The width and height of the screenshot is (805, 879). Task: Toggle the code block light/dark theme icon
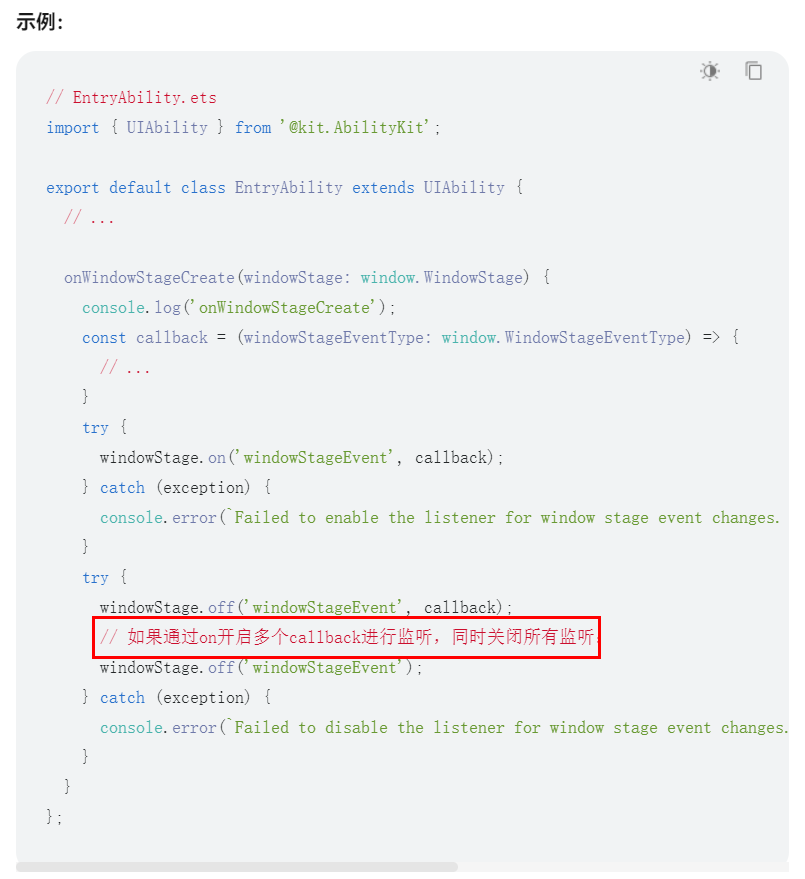(710, 71)
